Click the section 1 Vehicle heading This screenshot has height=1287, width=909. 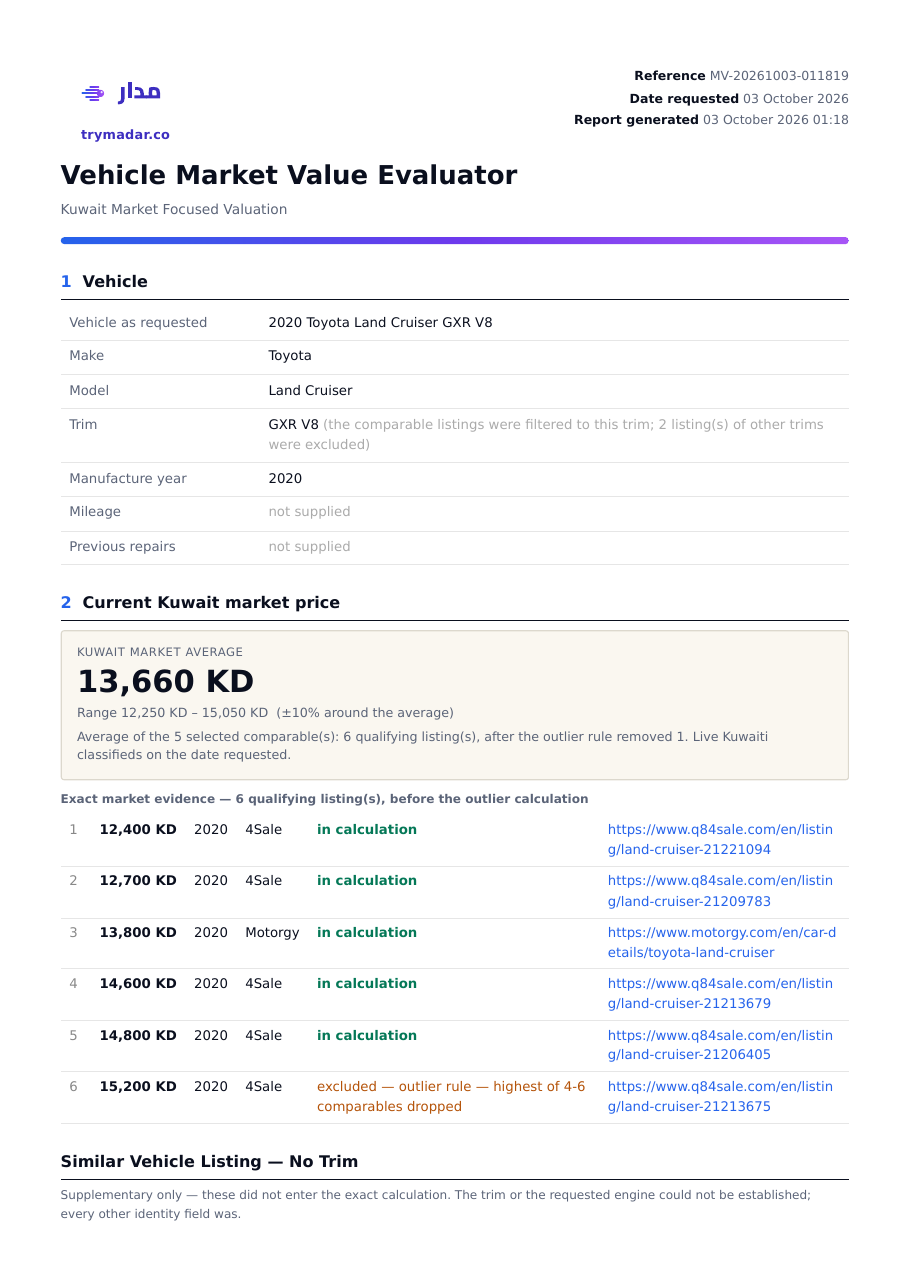tap(104, 282)
